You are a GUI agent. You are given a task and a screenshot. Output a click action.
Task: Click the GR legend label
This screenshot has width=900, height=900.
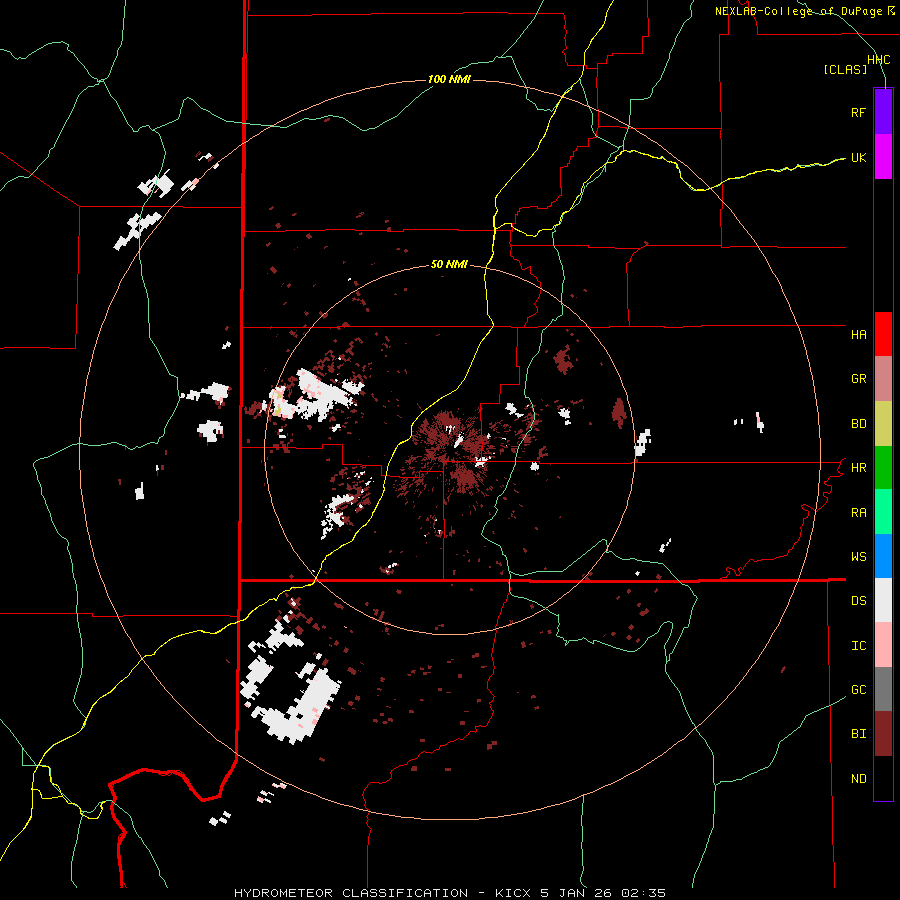858,379
